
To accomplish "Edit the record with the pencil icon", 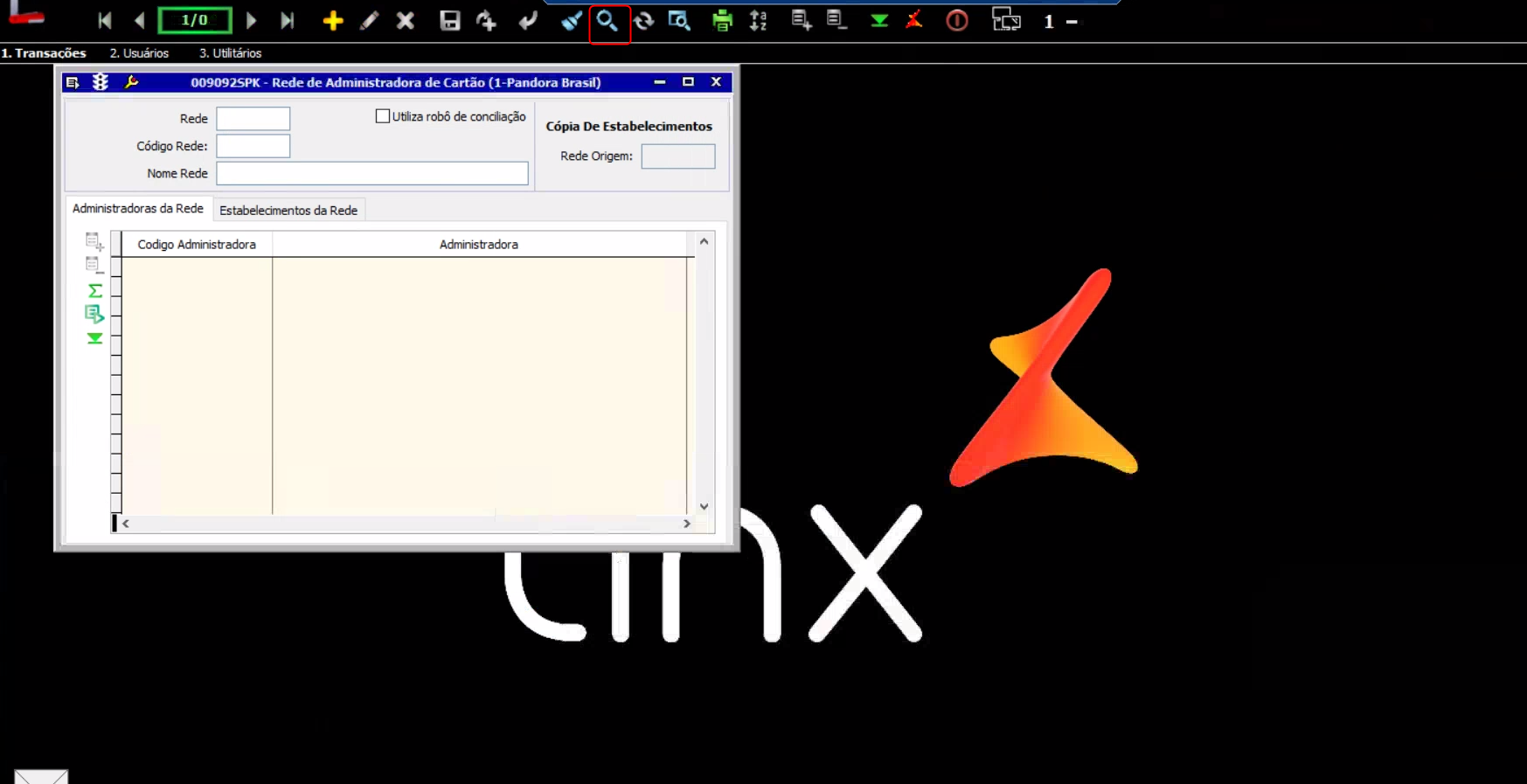I will [369, 20].
